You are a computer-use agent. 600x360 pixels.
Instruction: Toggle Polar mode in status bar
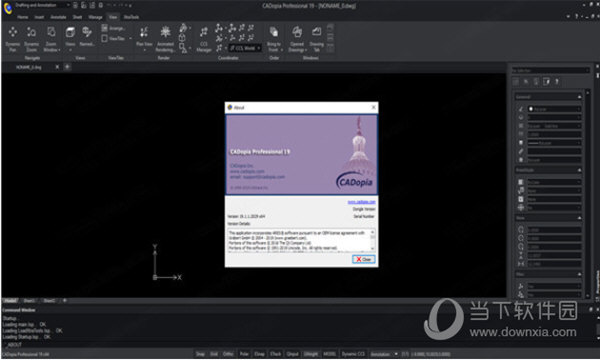244,354
